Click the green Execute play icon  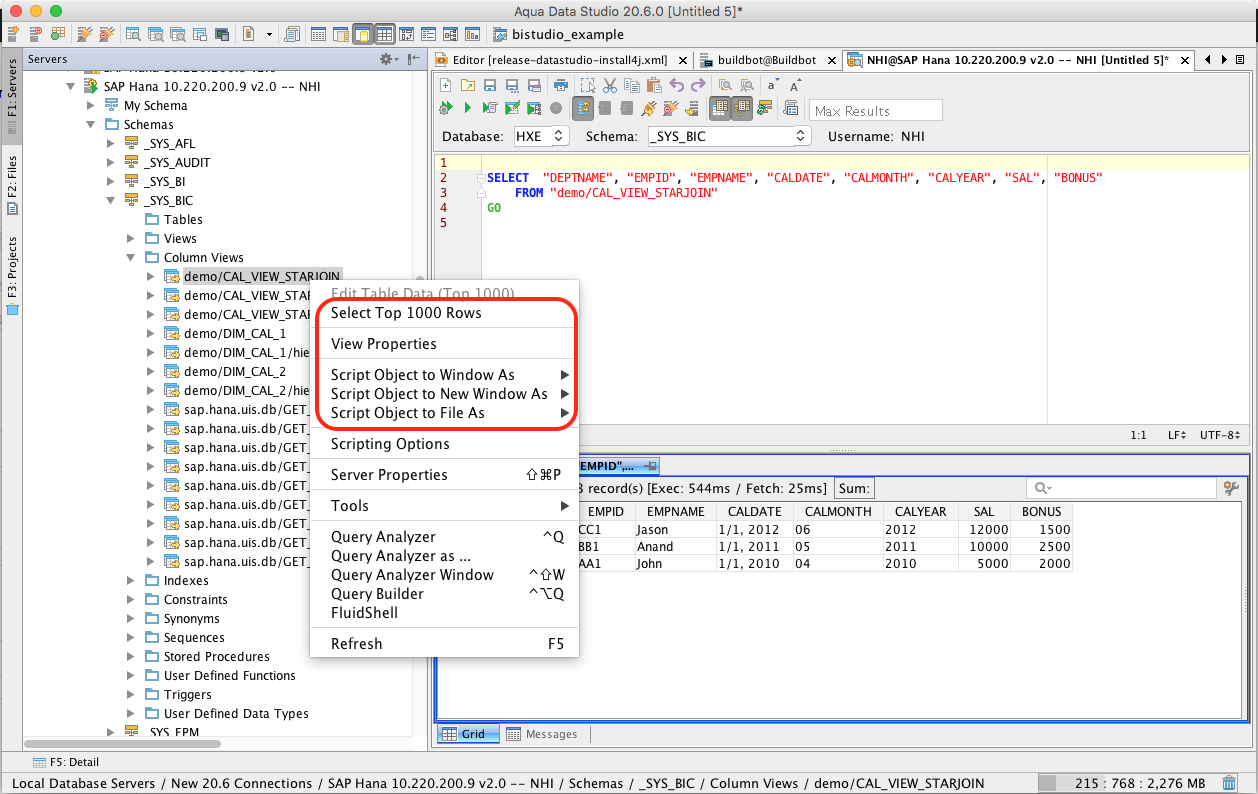tap(468, 108)
